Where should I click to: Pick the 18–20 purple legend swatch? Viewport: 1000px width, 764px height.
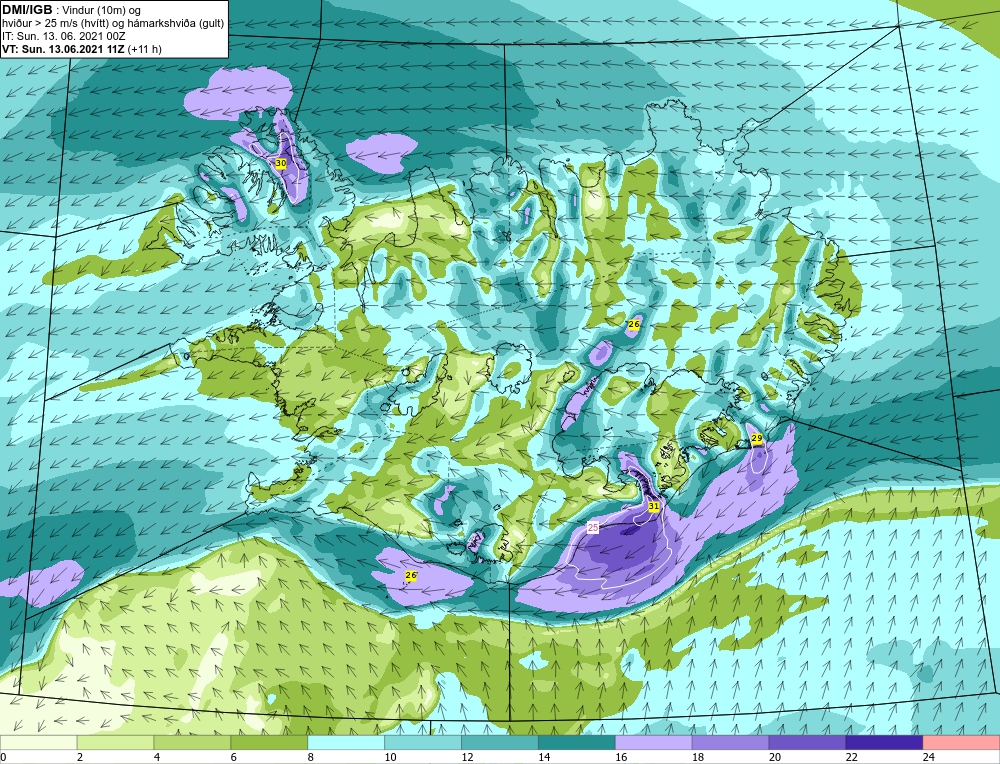[x=730, y=742]
